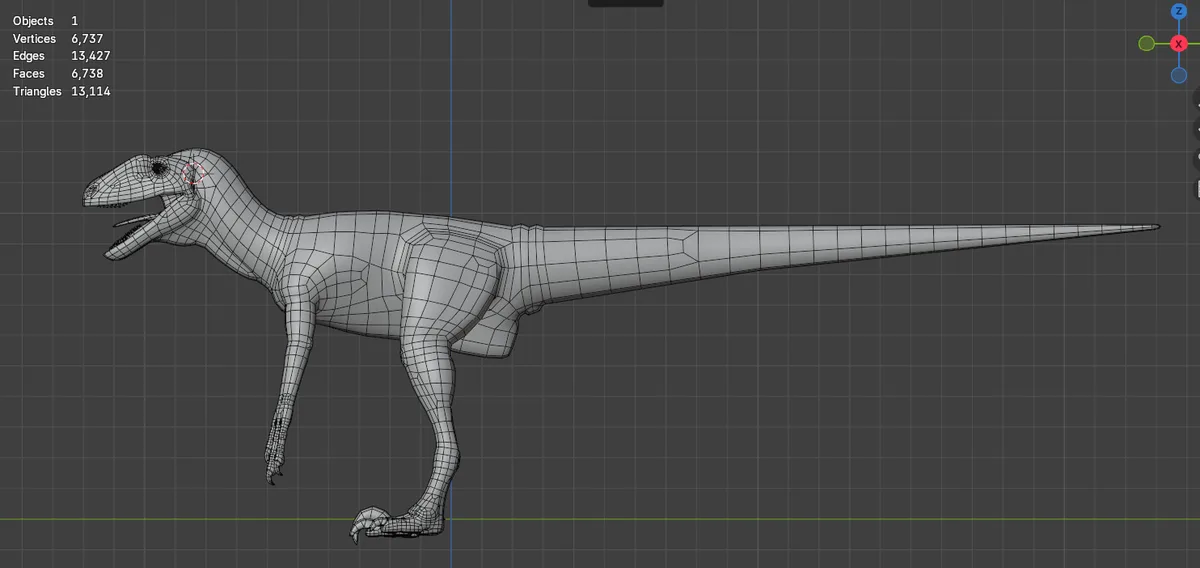
Task: Click the "Objects 1" statistics line
Action: [45, 20]
